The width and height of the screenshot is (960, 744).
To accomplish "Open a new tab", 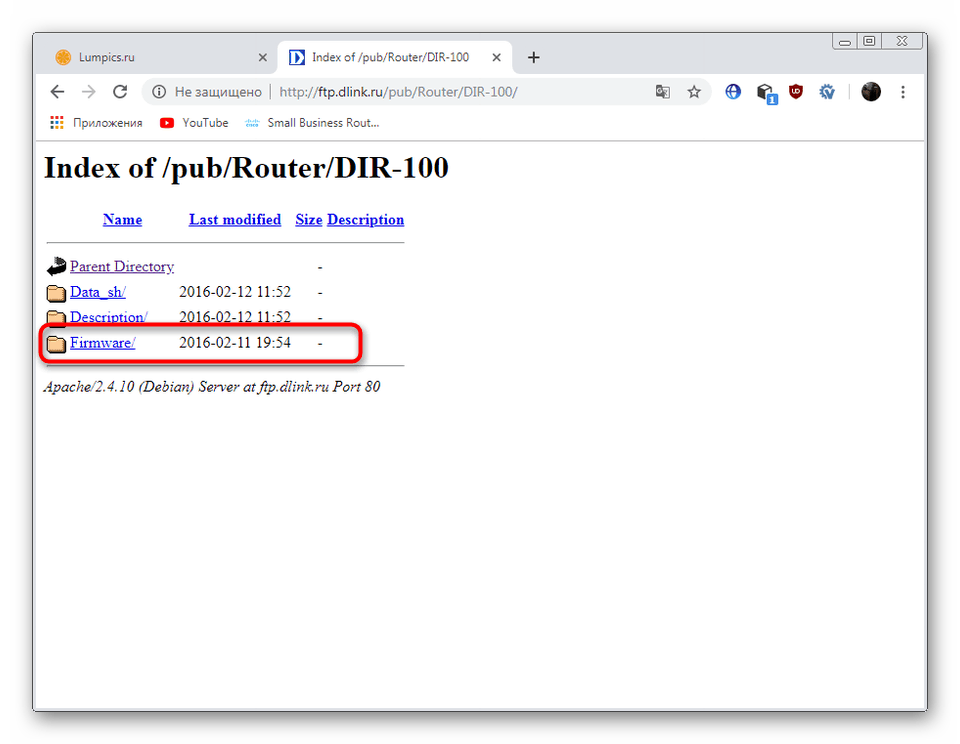I will point(533,58).
